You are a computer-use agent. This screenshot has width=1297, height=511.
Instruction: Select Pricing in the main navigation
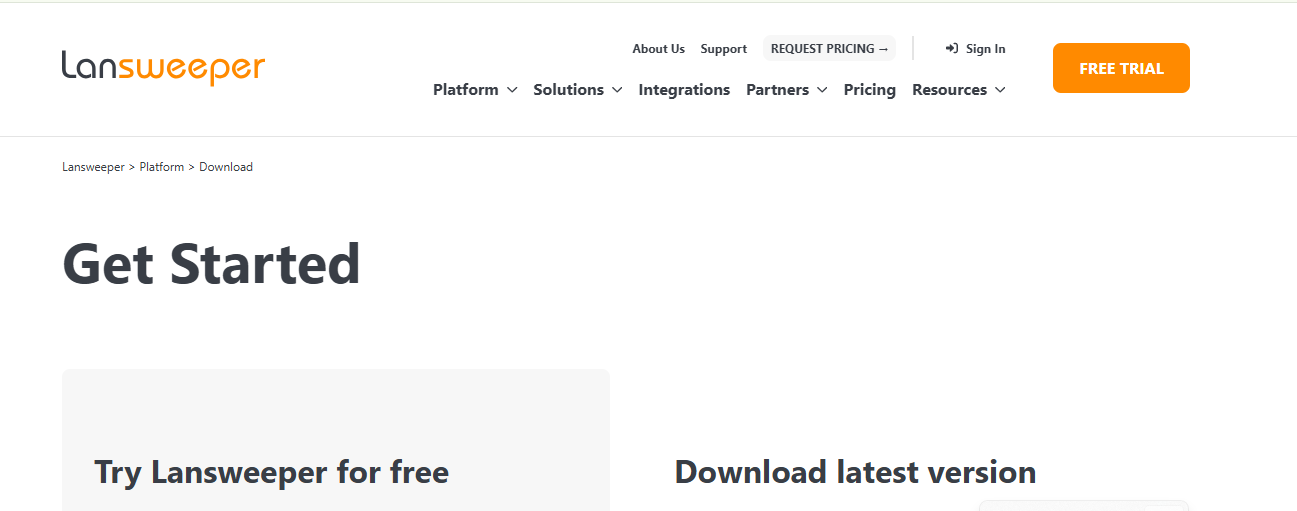pos(869,90)
